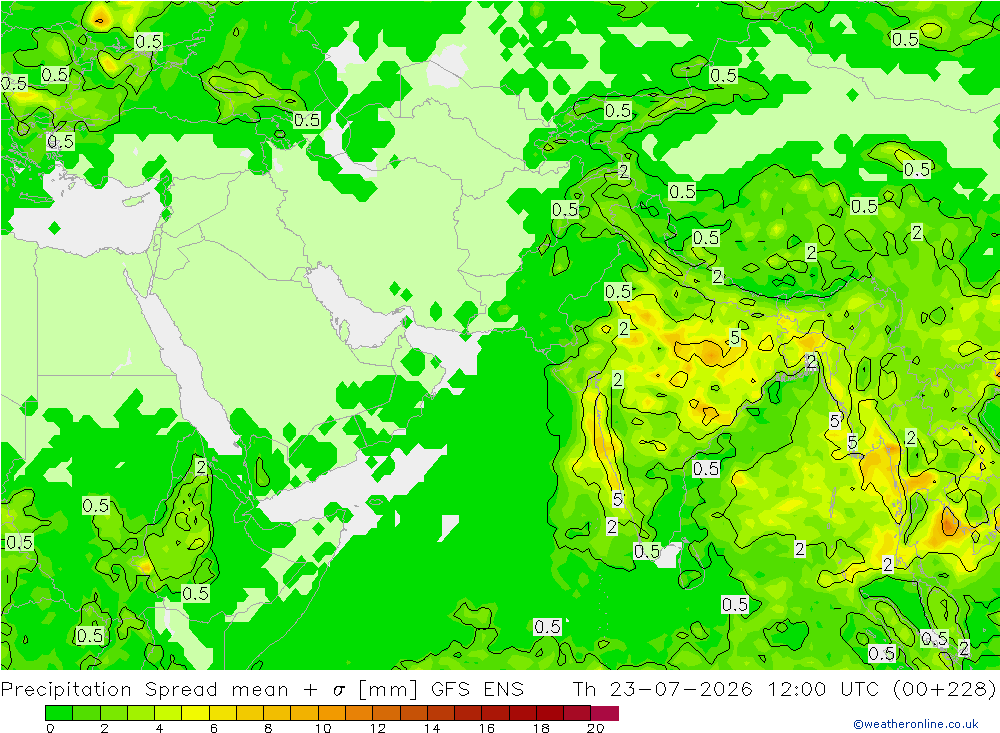
Task: Click the legend tick label 16
Action: [487, 728]
